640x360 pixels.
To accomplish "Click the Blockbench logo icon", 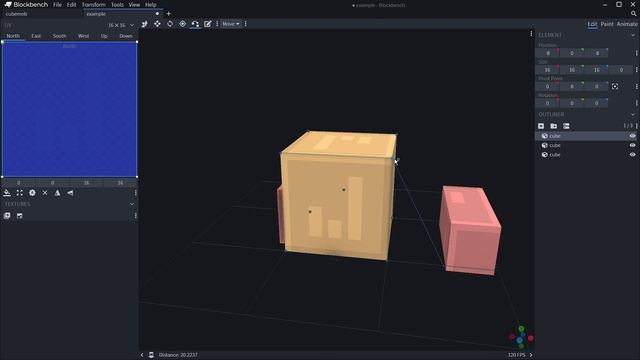I will click(x=8, y=4).
